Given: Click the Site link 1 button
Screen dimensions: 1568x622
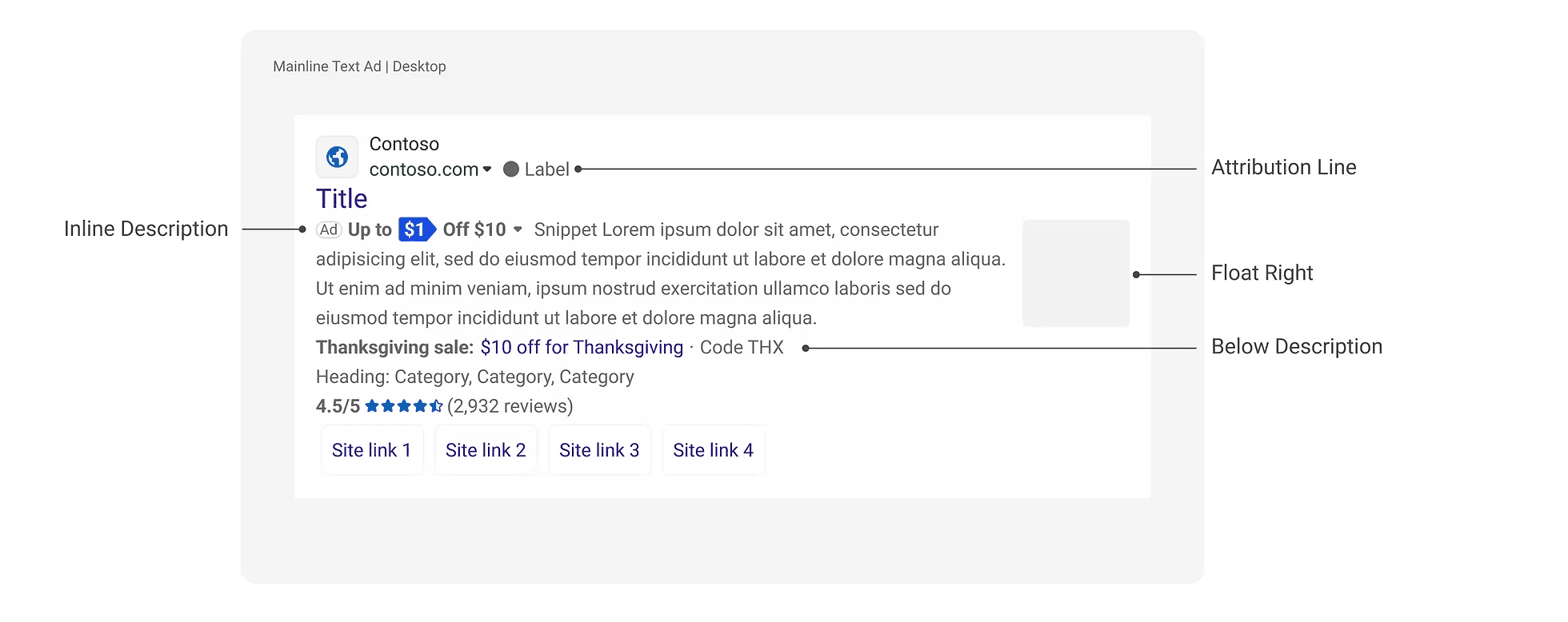Looking at the screenshot, I should [x=372, y=451].
